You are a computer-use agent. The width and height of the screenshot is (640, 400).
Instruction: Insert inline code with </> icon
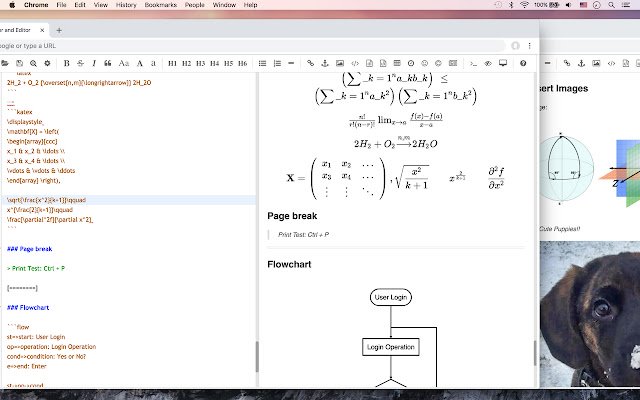(355, 63)
